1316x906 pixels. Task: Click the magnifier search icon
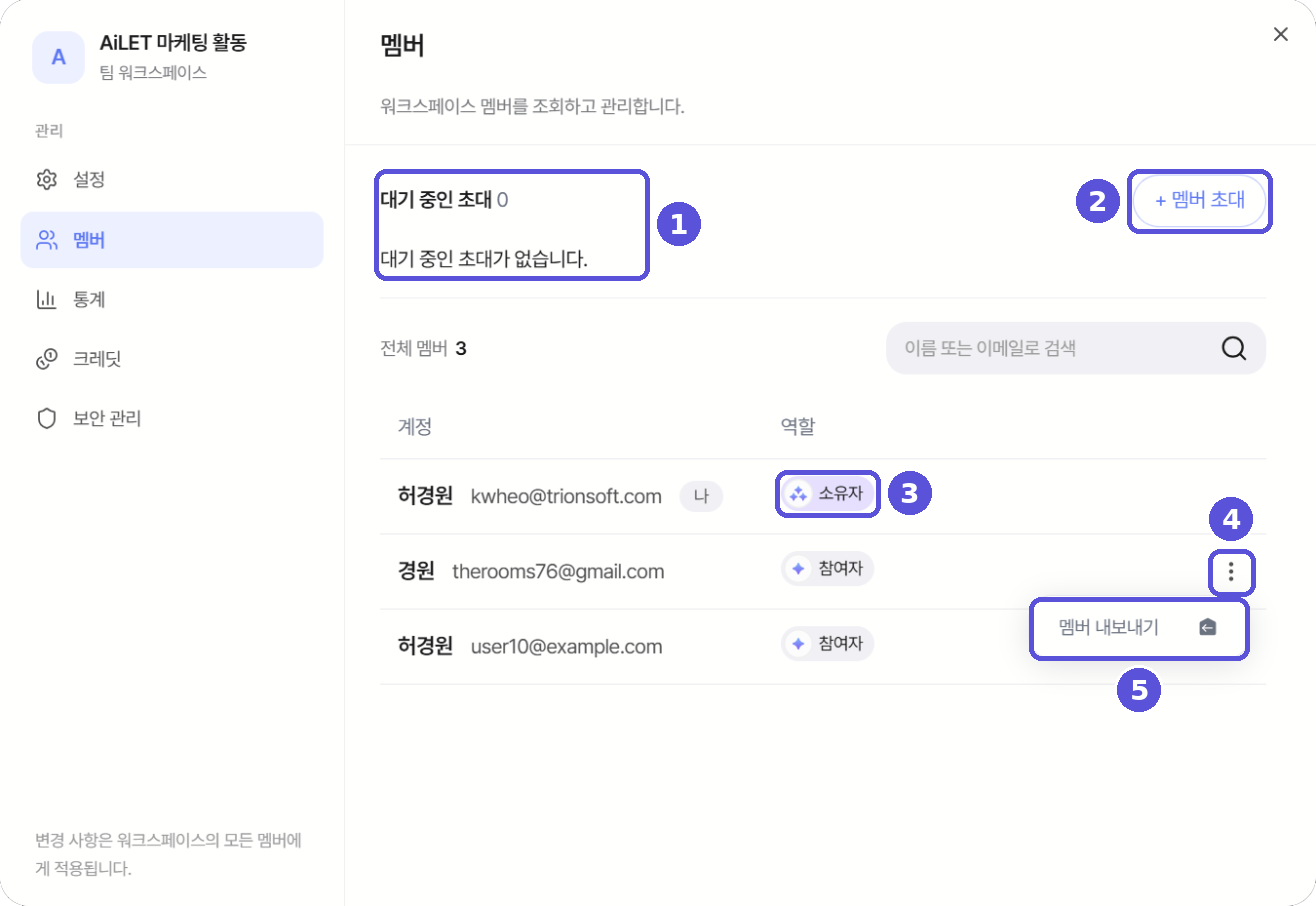(x=1234, y=348)
